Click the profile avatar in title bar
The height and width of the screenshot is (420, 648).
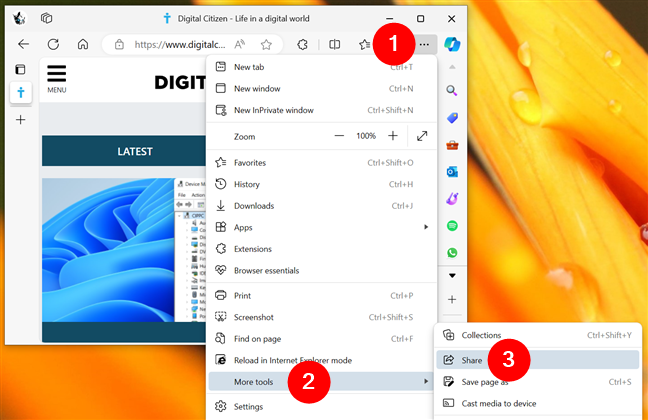(19, 18)
